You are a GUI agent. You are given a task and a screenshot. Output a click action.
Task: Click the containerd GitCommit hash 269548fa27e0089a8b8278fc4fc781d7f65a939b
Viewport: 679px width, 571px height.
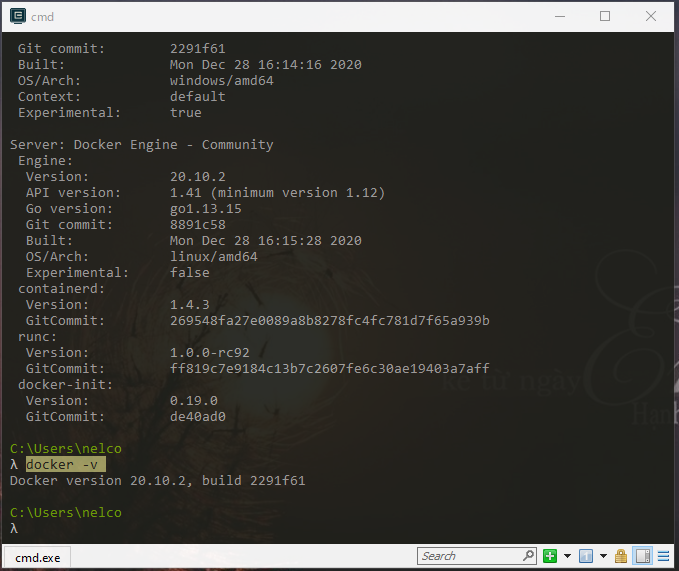pos(330,320)
